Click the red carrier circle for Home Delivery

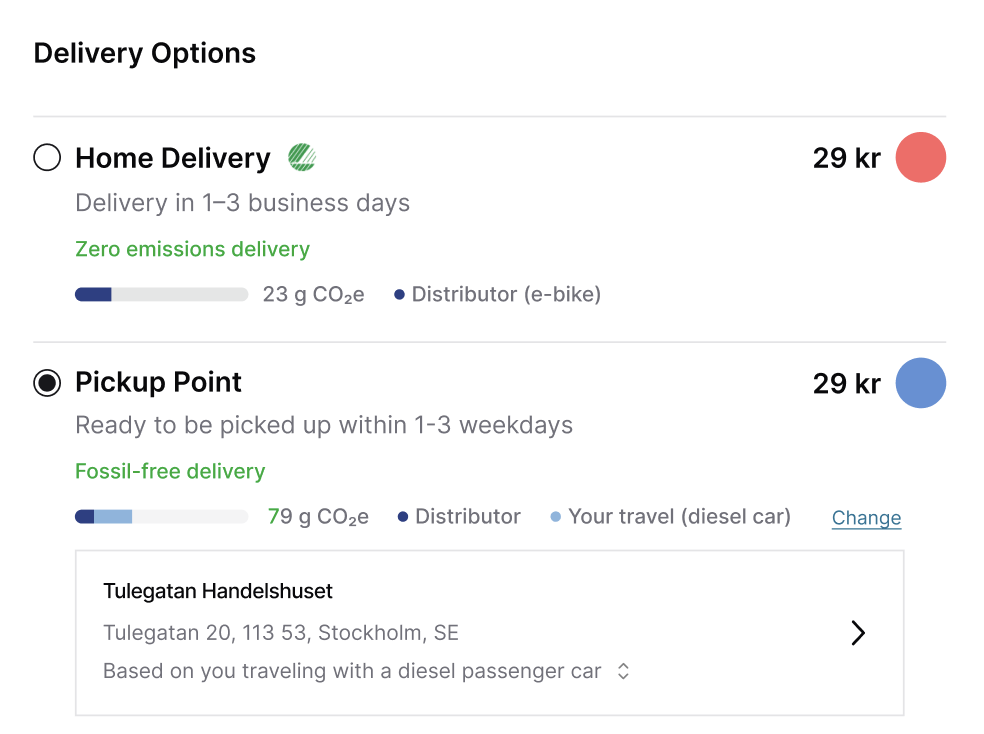click(920, 158)
